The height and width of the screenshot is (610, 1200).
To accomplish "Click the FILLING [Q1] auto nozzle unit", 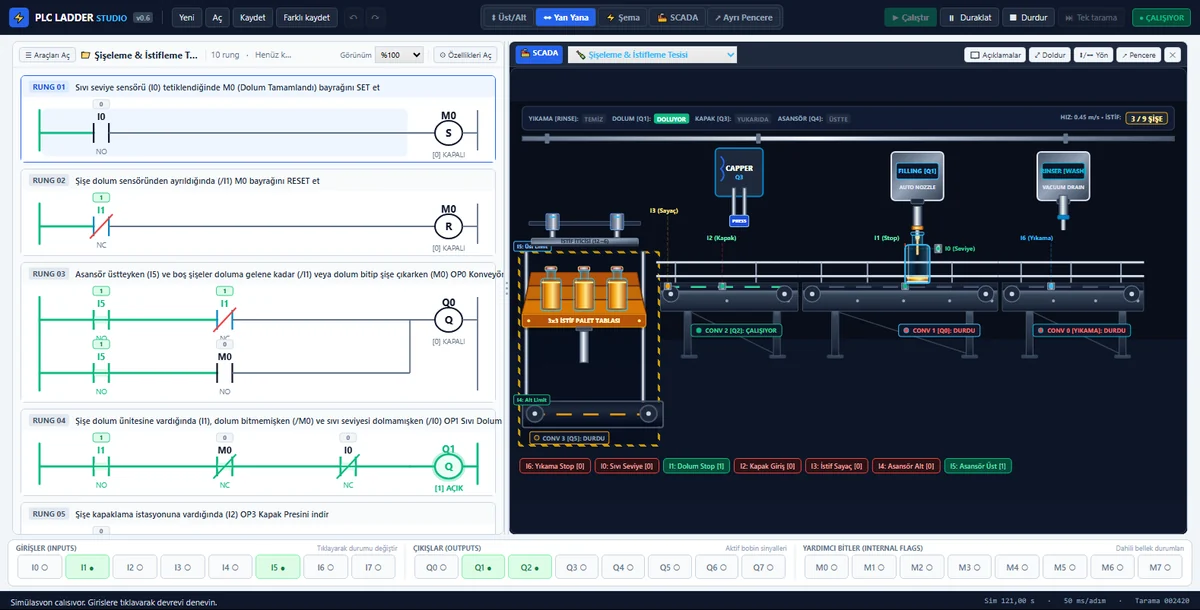I will 917,174.
